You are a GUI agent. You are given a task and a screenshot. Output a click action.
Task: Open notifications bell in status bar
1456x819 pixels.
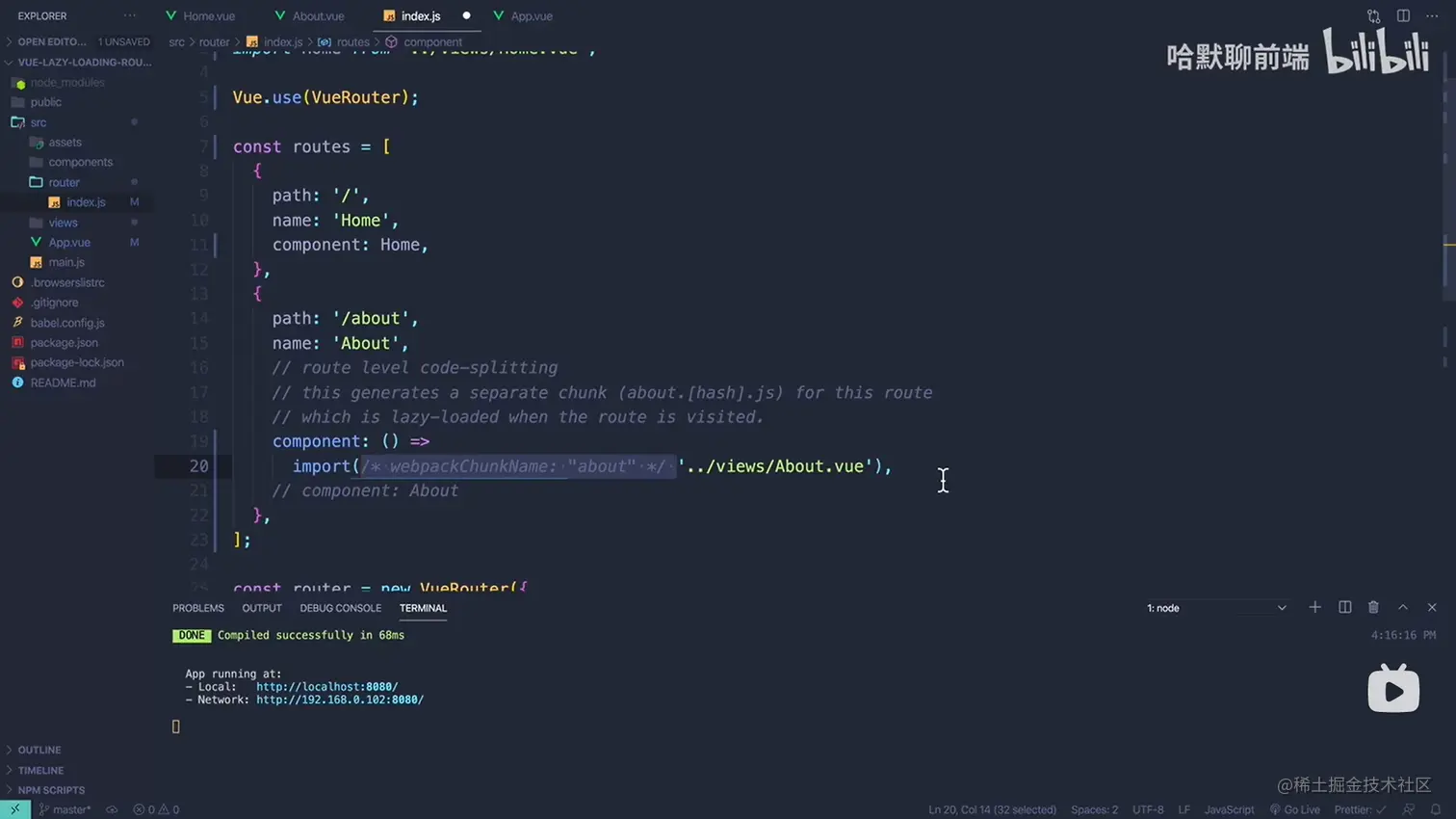pos(1436,809)
